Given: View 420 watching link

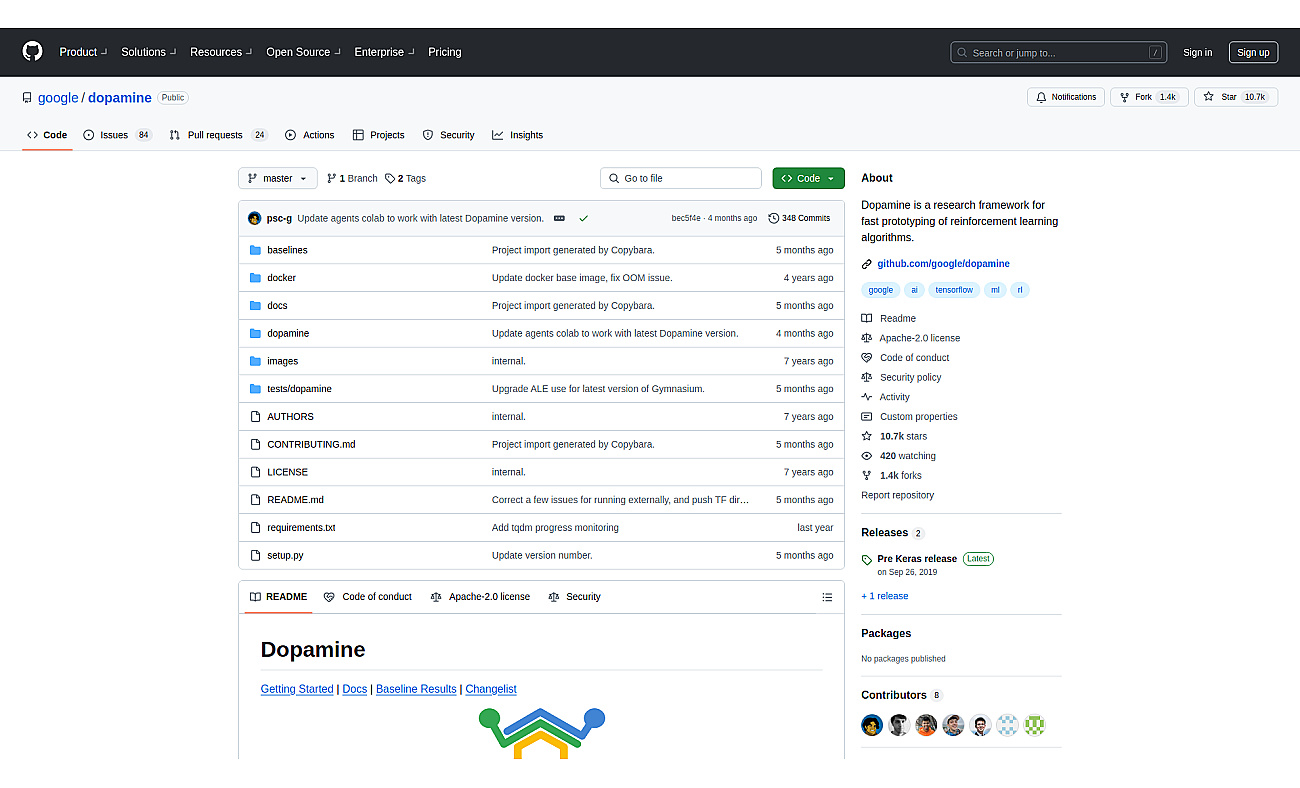Looking at the screenshot, I should pos(899,456).
